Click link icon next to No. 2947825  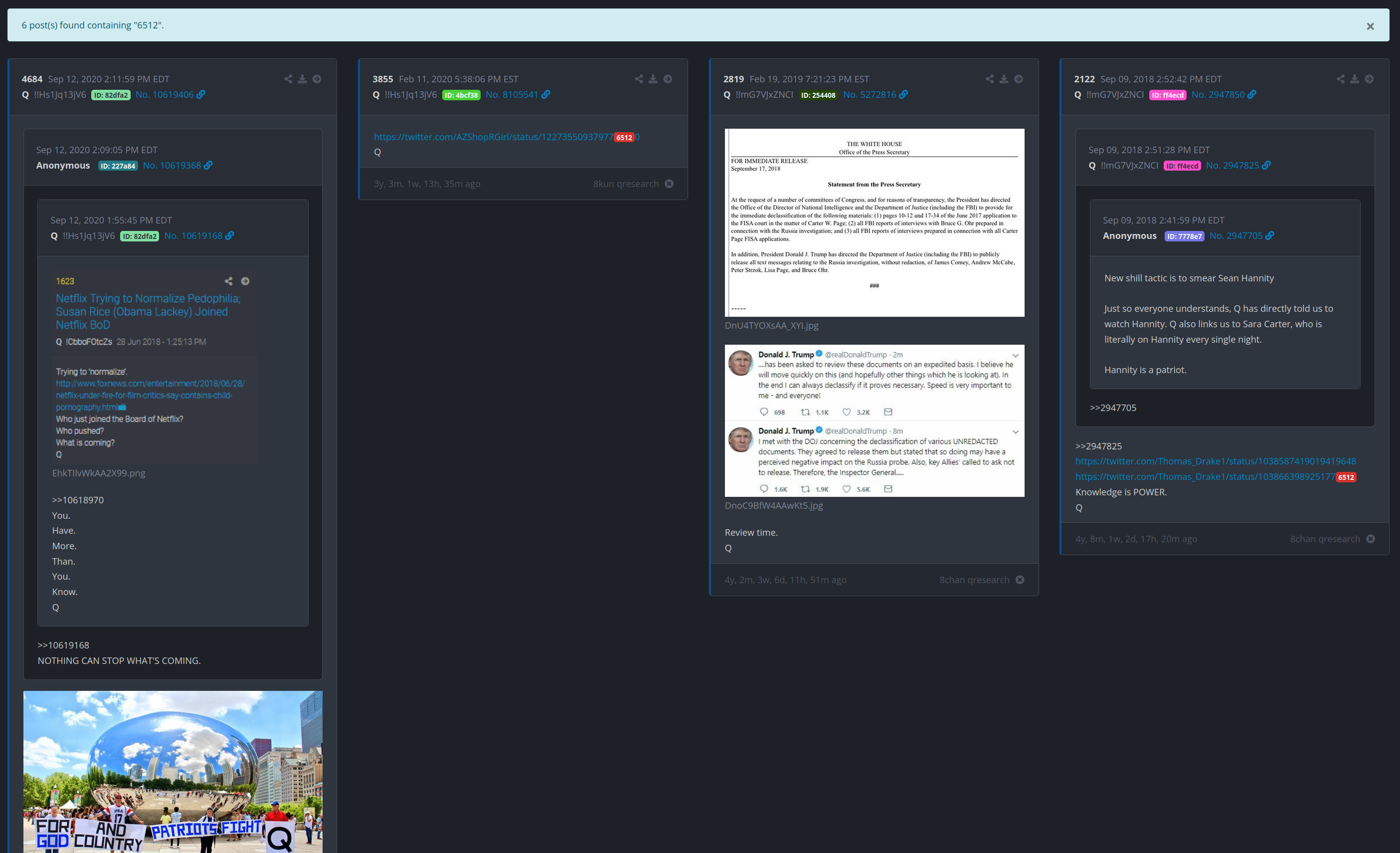tap(1266, 166)
